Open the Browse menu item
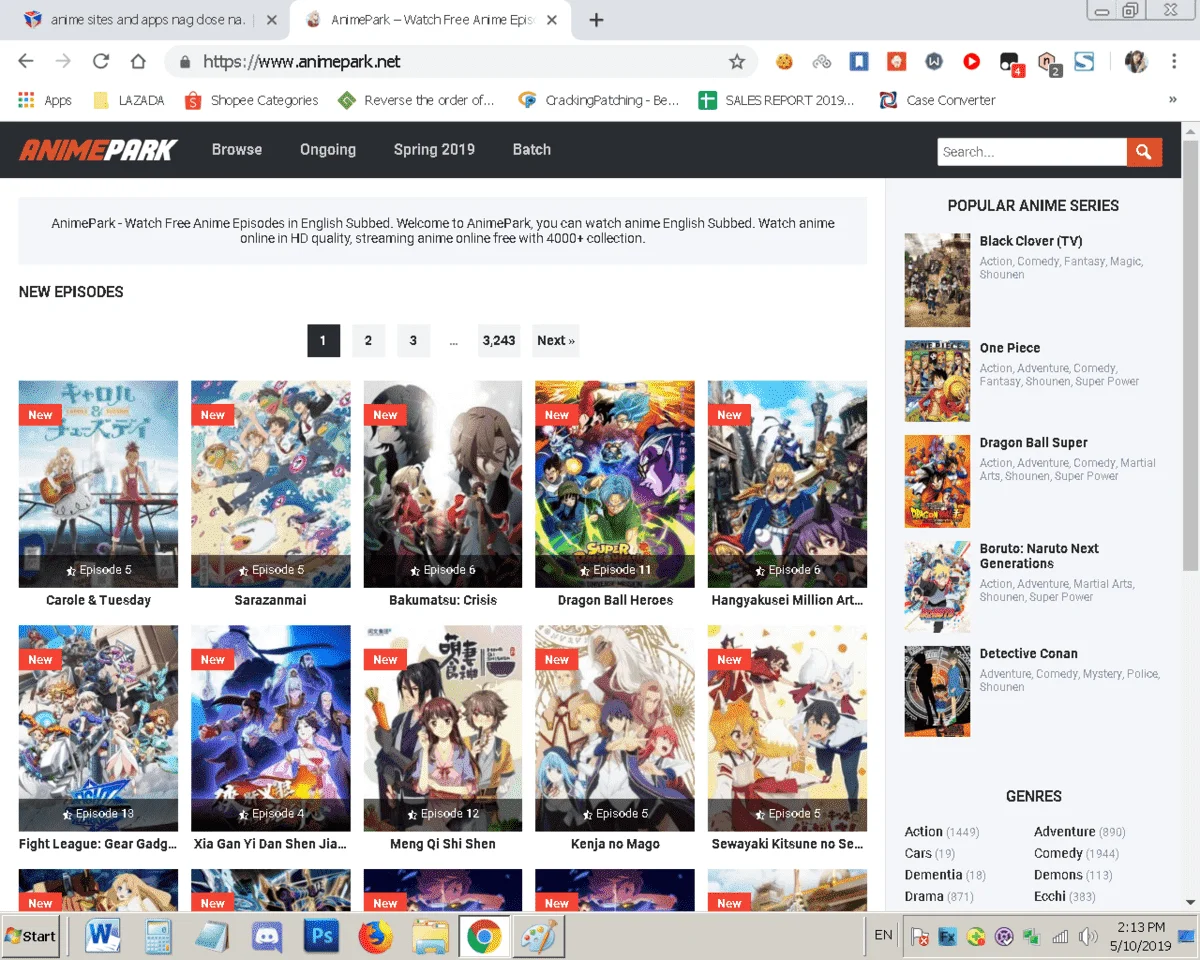 click(x=237, y=149)
